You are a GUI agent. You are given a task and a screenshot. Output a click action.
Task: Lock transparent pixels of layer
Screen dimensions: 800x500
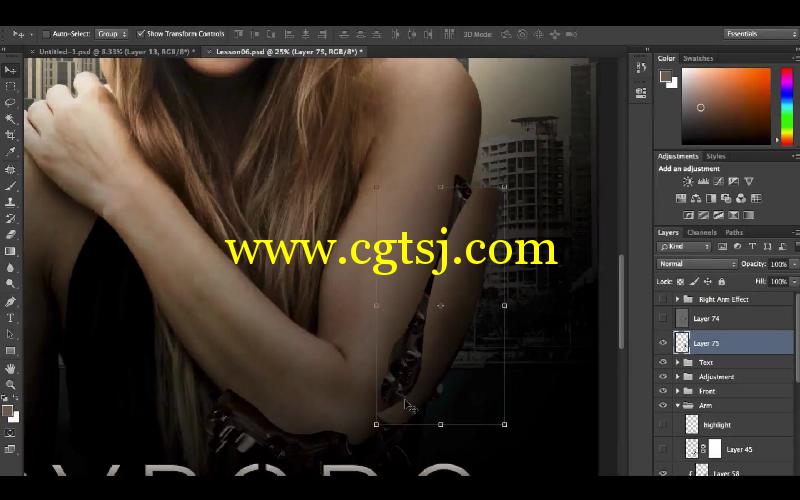coord(680,282)
